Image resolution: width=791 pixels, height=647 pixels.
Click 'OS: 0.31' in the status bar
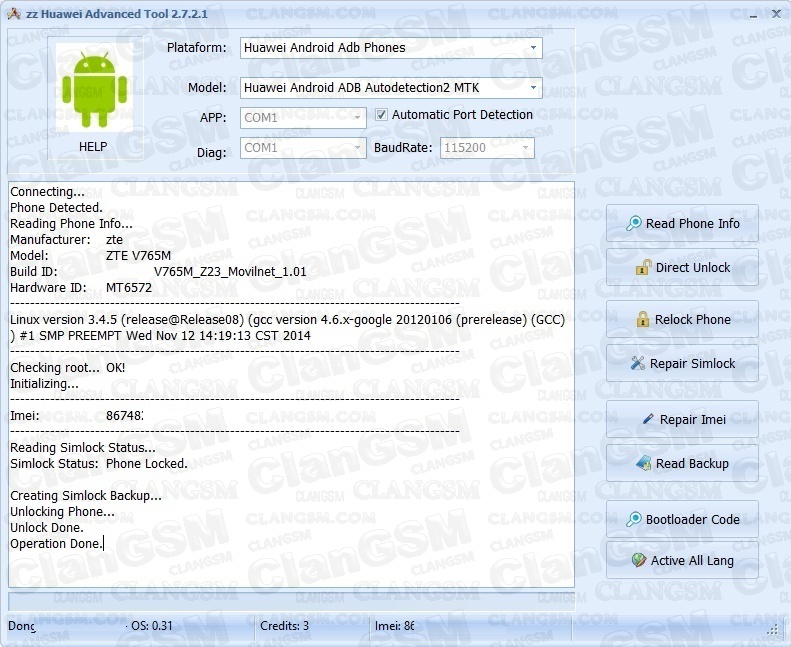(152, 626)
